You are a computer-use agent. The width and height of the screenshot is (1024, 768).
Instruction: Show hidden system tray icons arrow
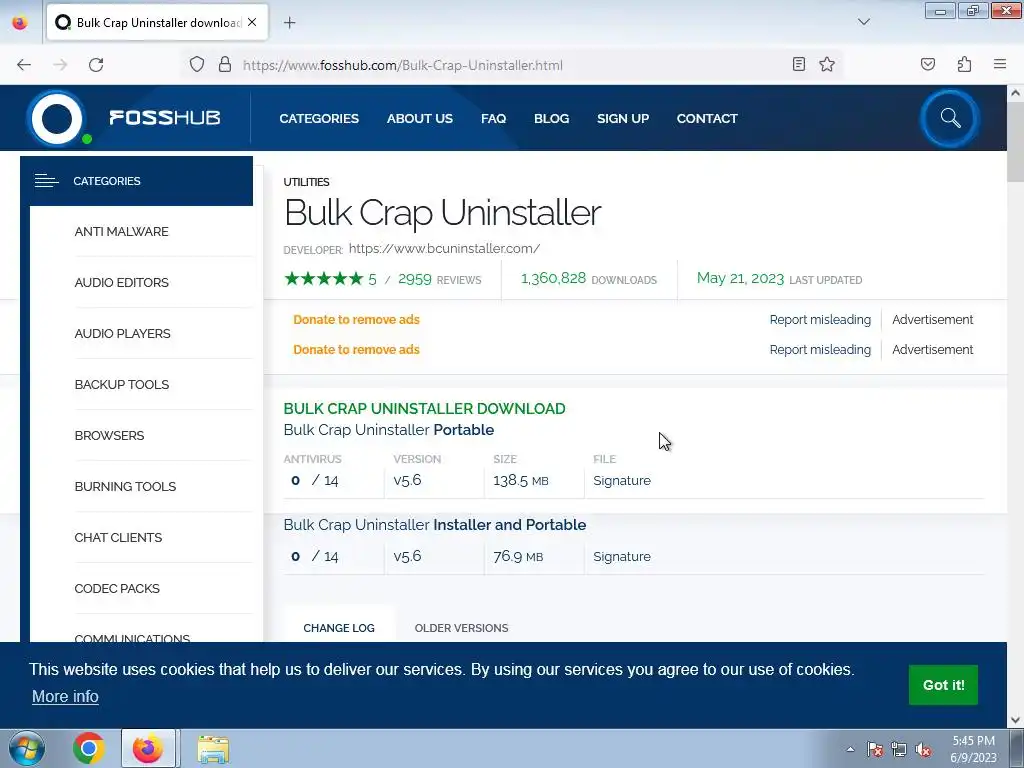850,749
